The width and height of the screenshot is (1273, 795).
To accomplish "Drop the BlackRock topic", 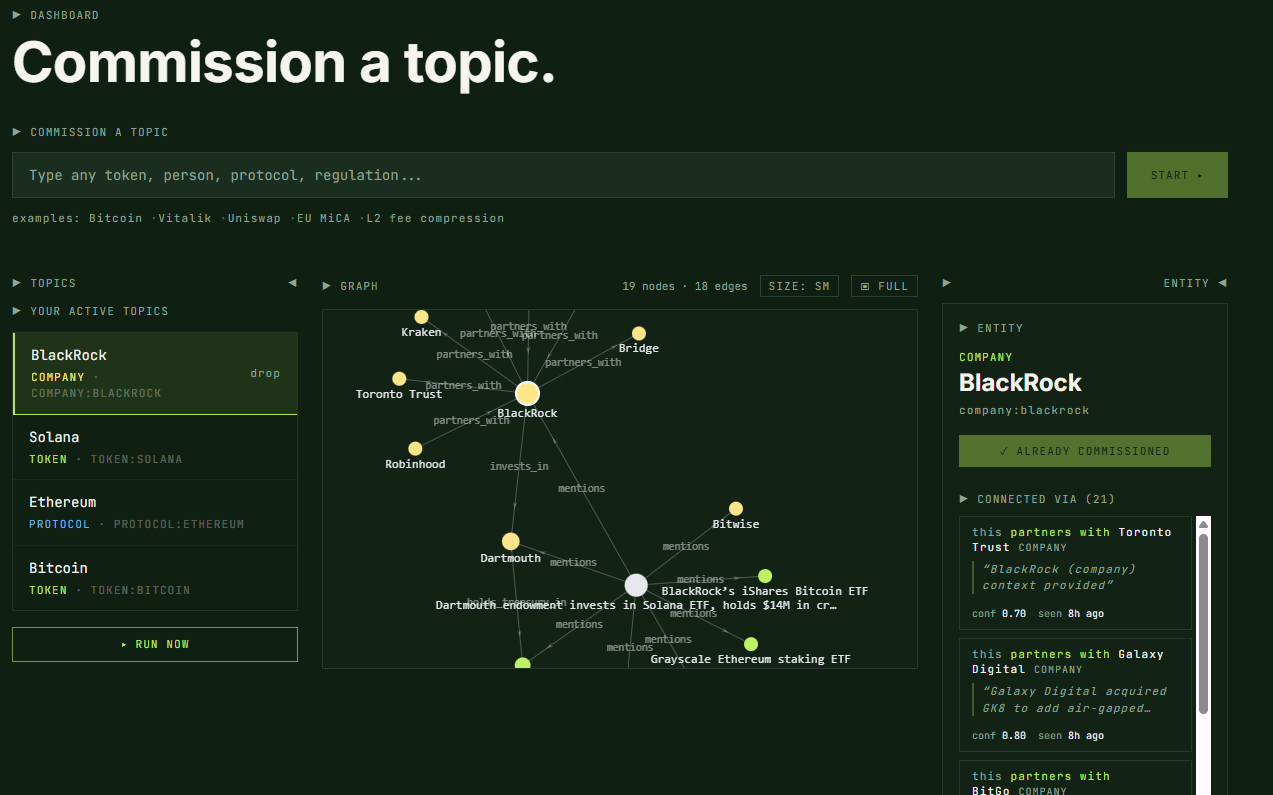I will (x=265, y=373).
